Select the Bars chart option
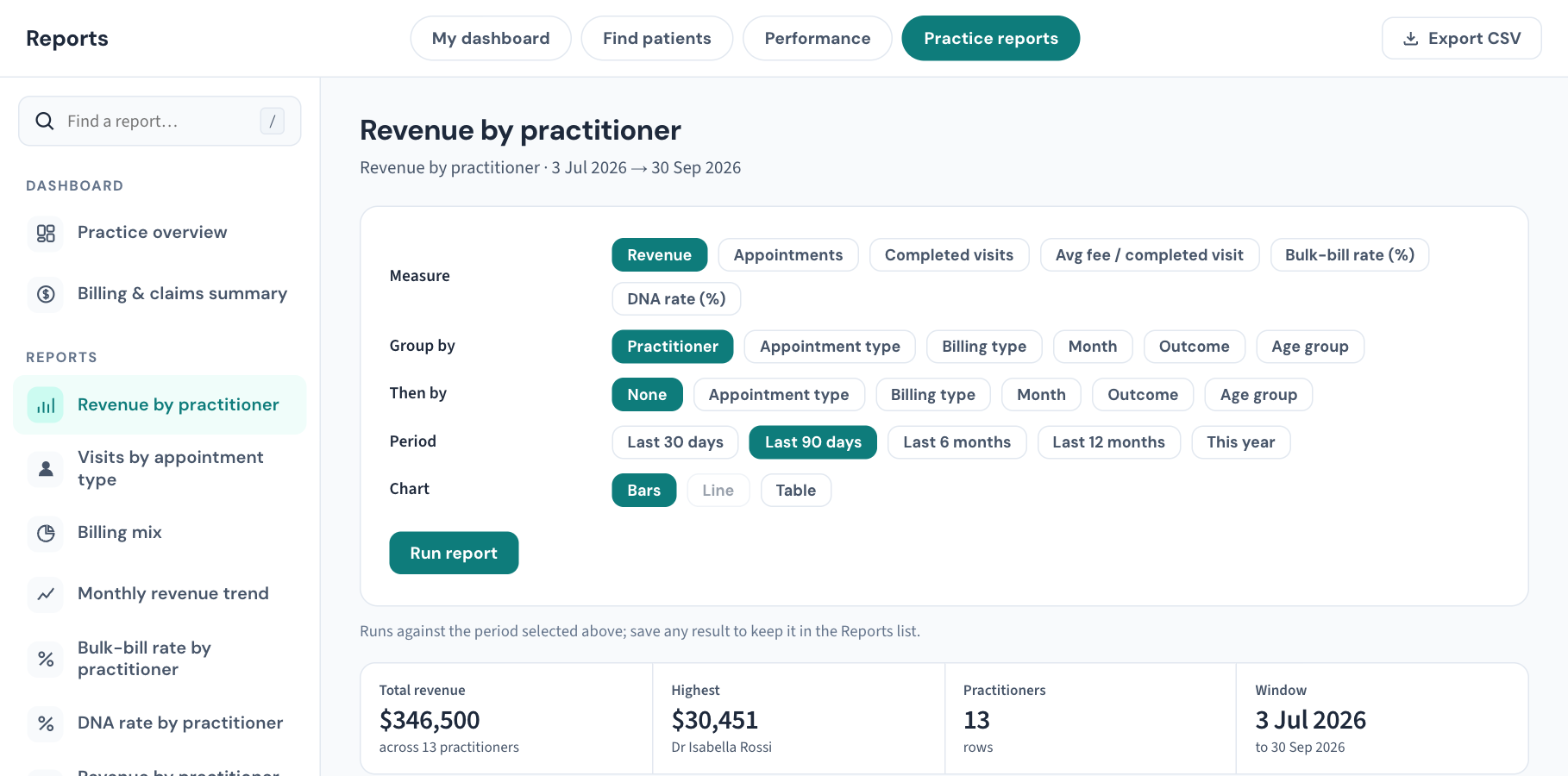The width and height of the screenshot is (1568, 776). [644, 491]
